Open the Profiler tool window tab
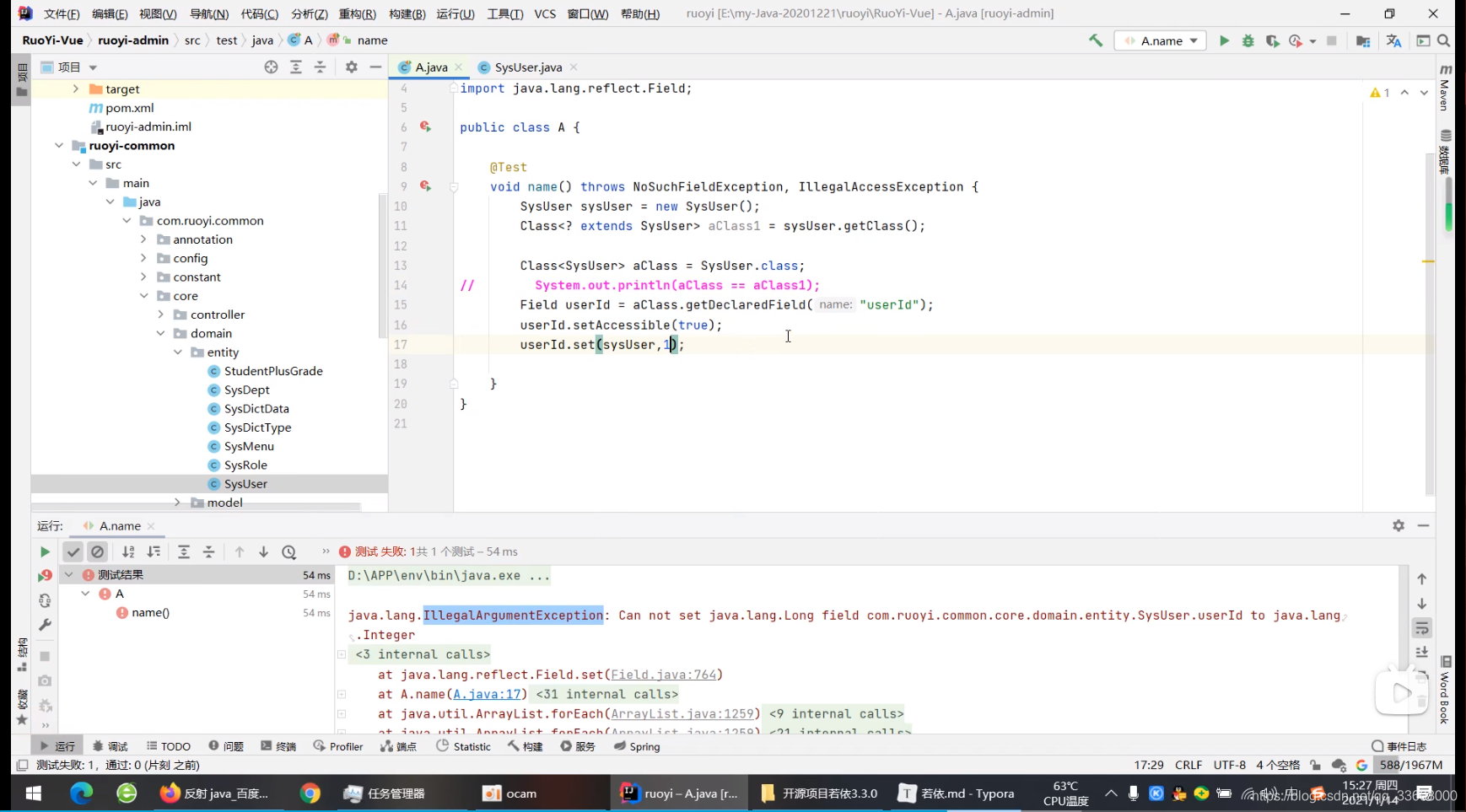 (338, 746)
